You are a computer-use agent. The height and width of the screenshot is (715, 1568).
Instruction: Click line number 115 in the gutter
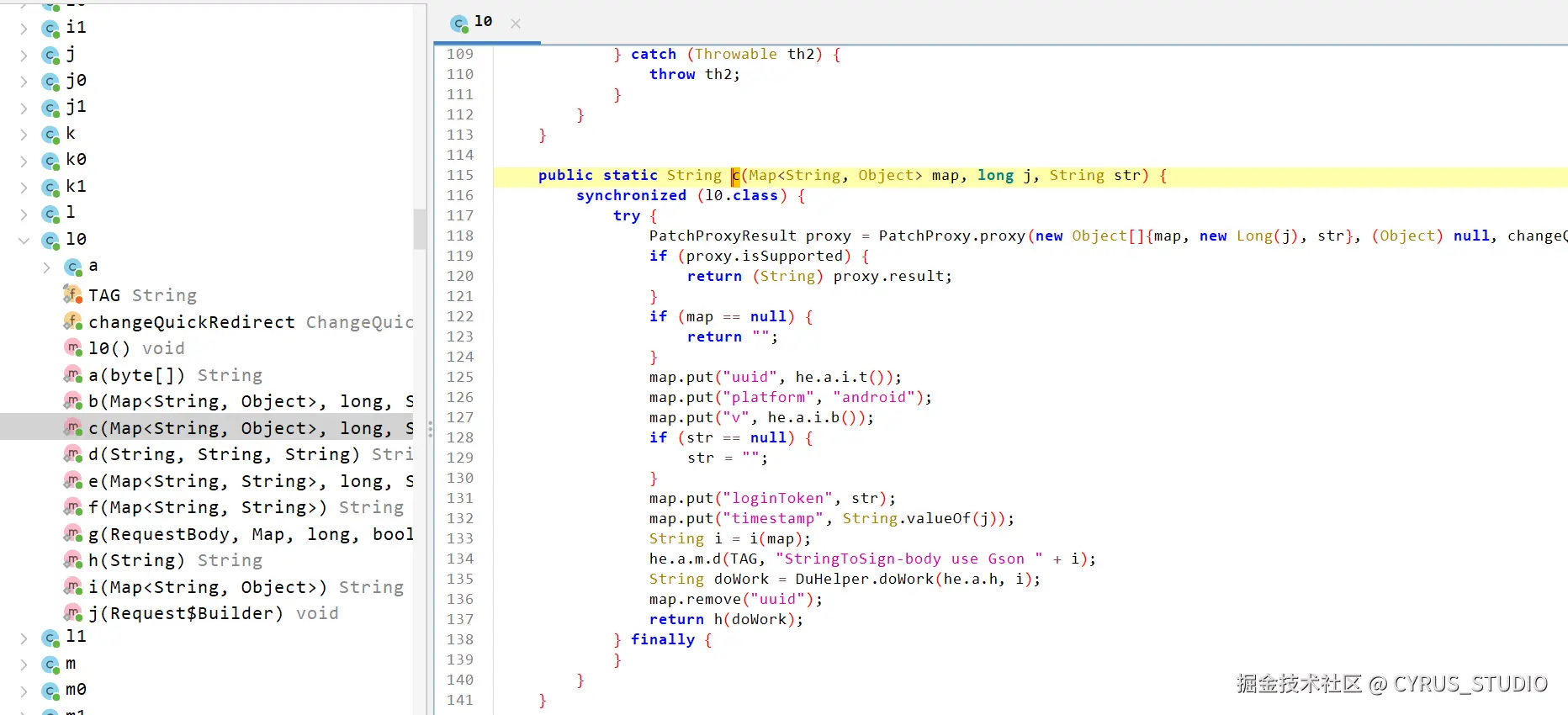point(460,175)
